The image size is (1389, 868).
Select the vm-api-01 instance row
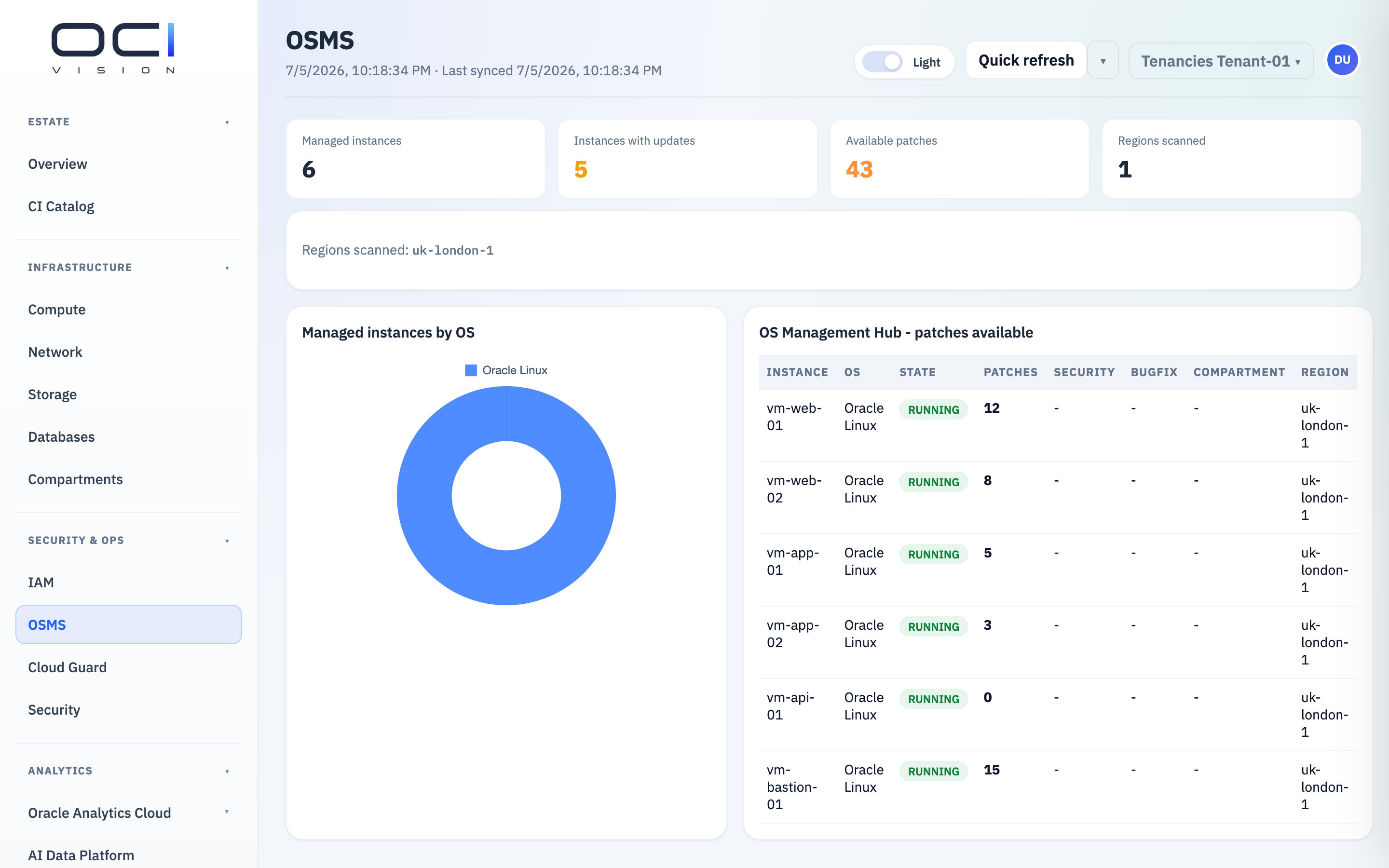pos(1058,715)
